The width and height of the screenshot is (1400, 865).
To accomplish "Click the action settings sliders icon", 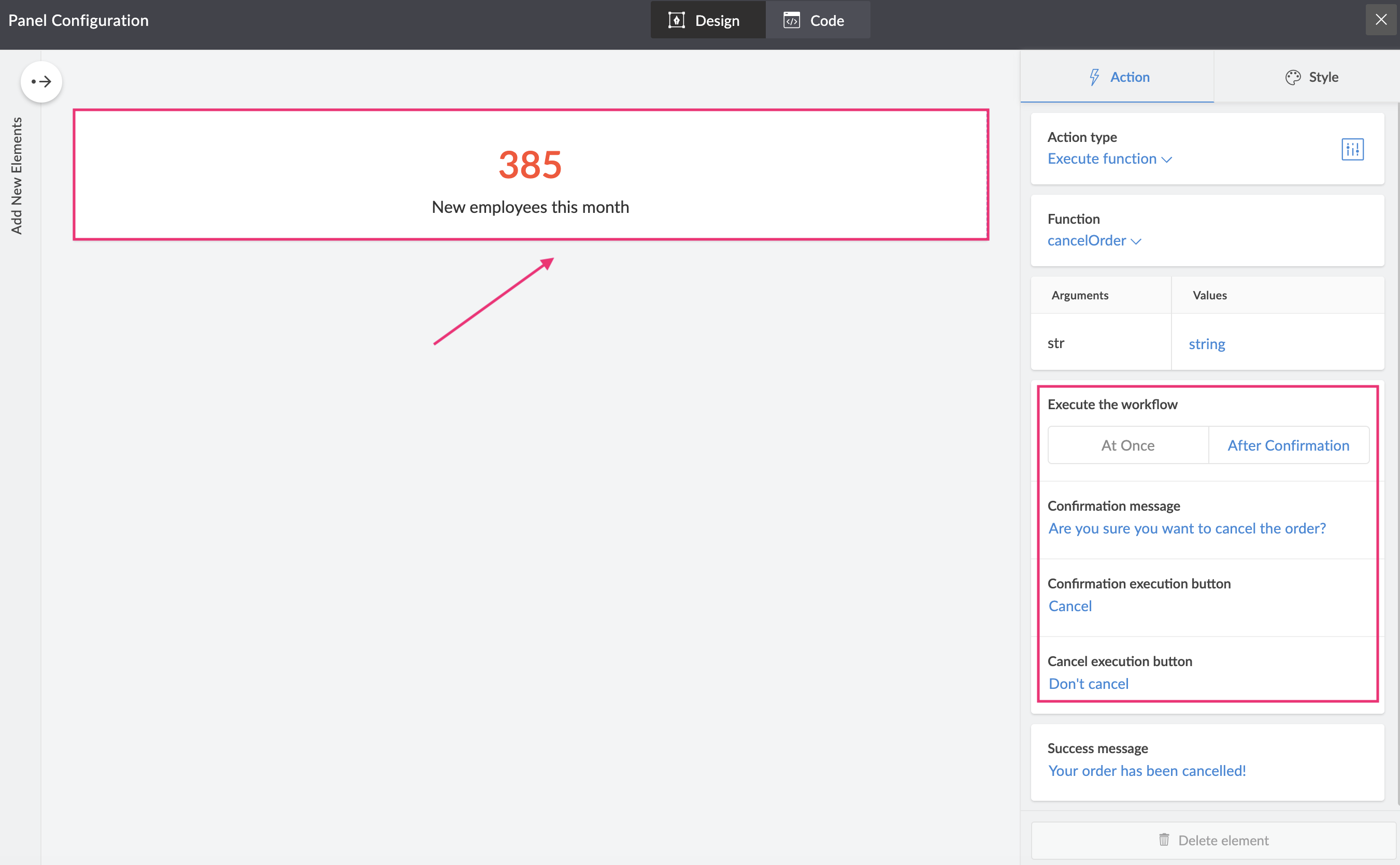I will [x=1352, y=149].
